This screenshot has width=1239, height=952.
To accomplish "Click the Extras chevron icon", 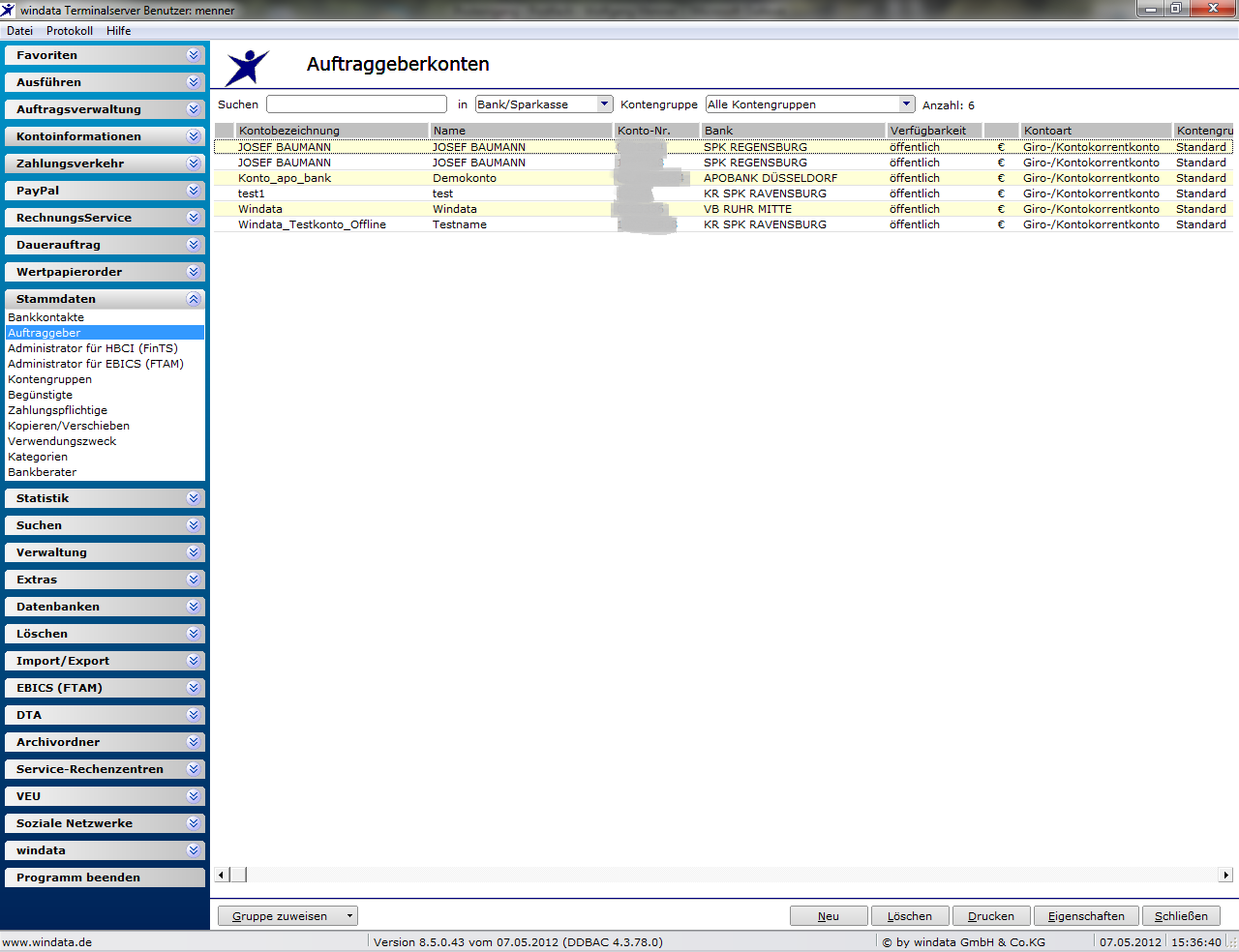I will coord(194,580).
